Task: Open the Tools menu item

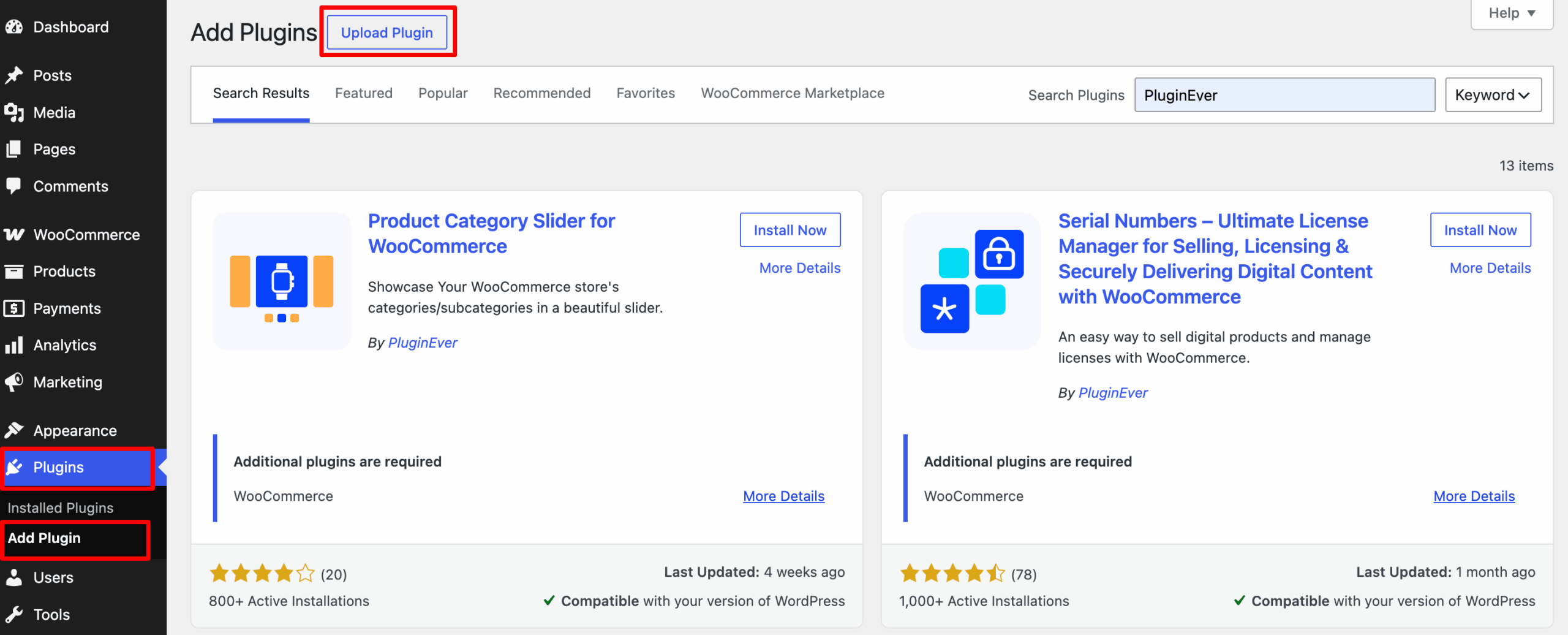Action: [x=83, y=614]
